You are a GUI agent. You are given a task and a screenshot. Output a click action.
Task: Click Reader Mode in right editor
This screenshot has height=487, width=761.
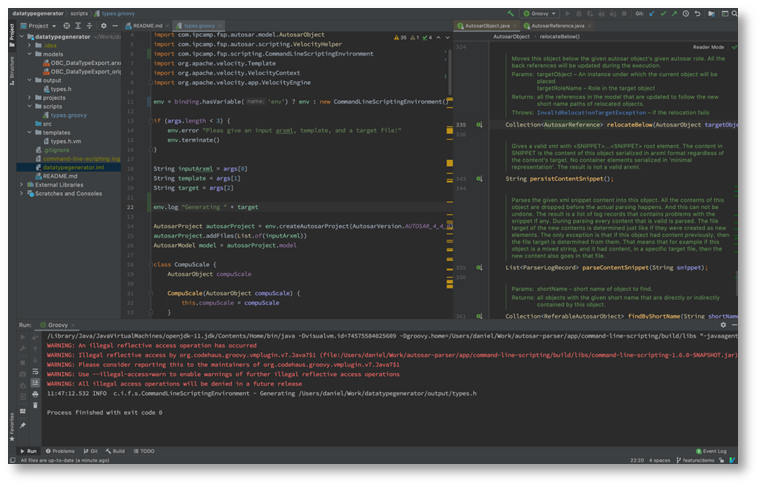pos(708,47)
